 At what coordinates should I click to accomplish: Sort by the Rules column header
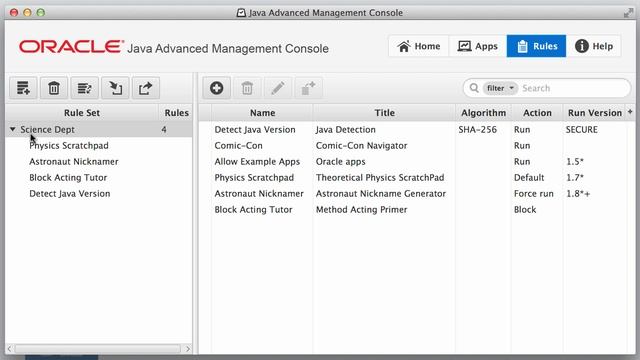176,113
